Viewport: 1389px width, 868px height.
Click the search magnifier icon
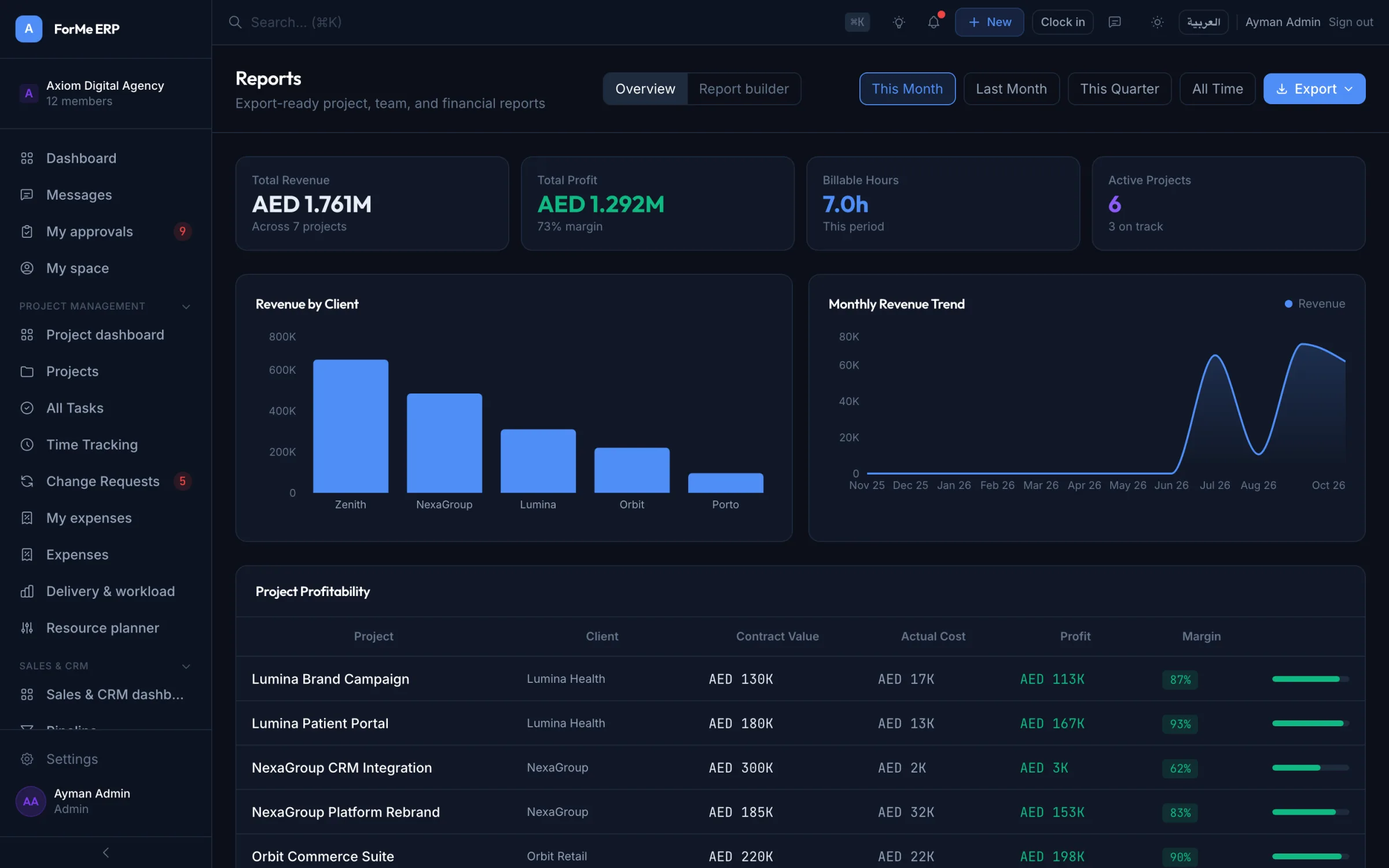(235, 22)
